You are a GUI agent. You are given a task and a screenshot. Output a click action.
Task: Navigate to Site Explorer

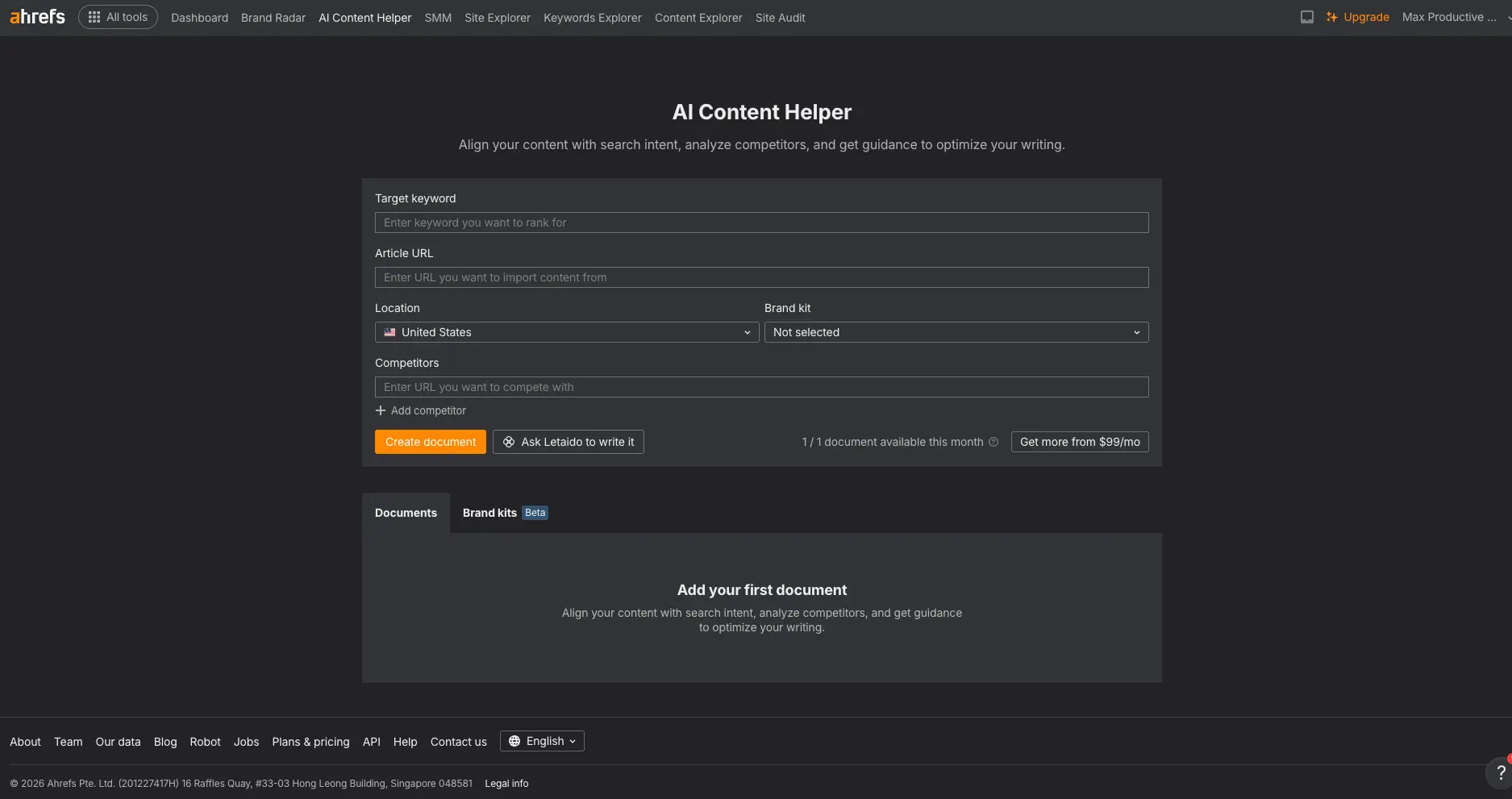[x=498, y=18]
